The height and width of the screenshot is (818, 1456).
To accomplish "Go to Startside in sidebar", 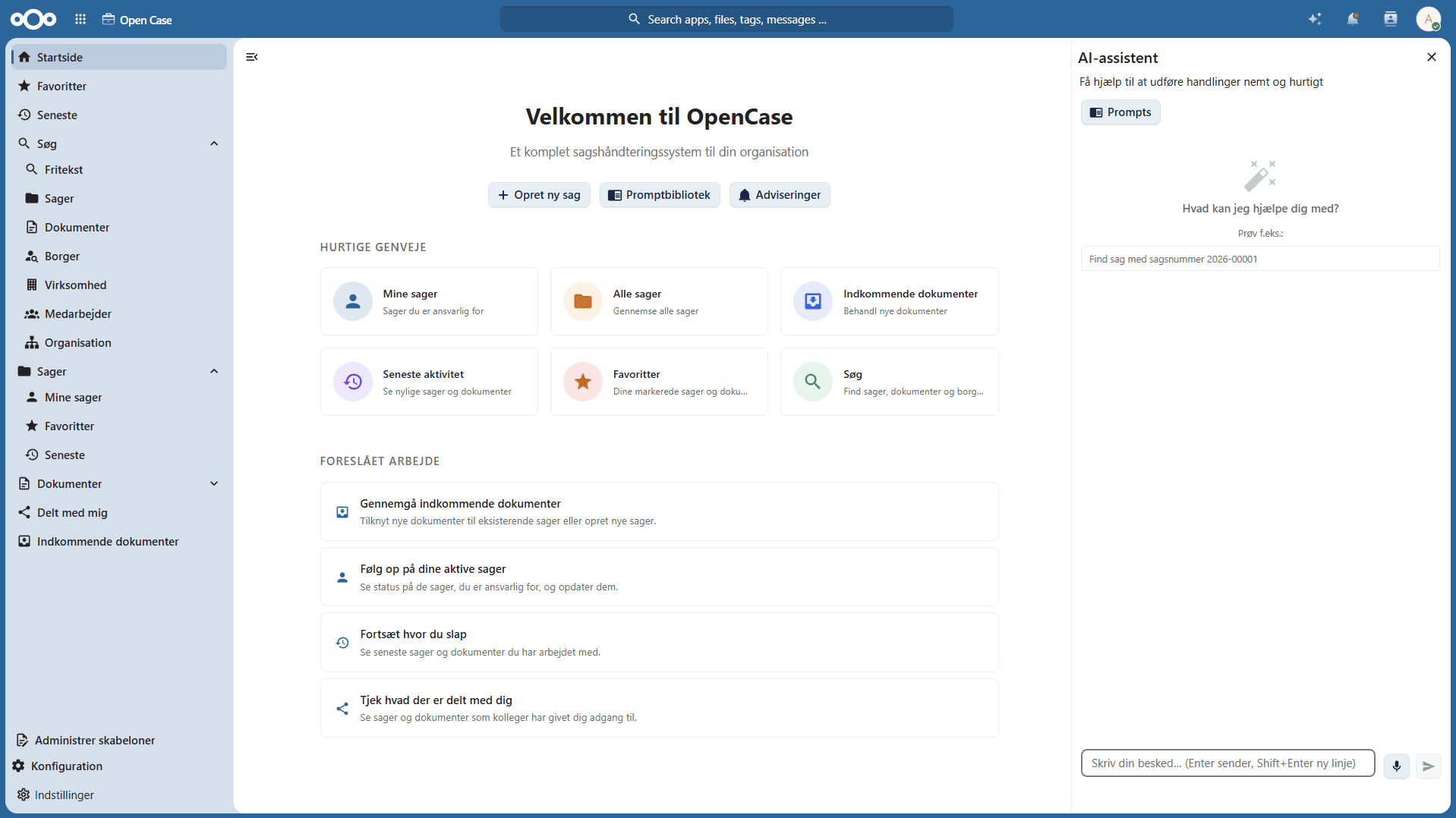I will click(x=119, y=57).
